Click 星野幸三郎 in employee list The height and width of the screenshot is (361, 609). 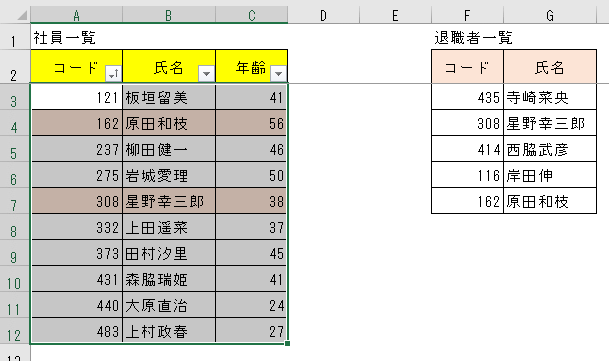point(169,201)
